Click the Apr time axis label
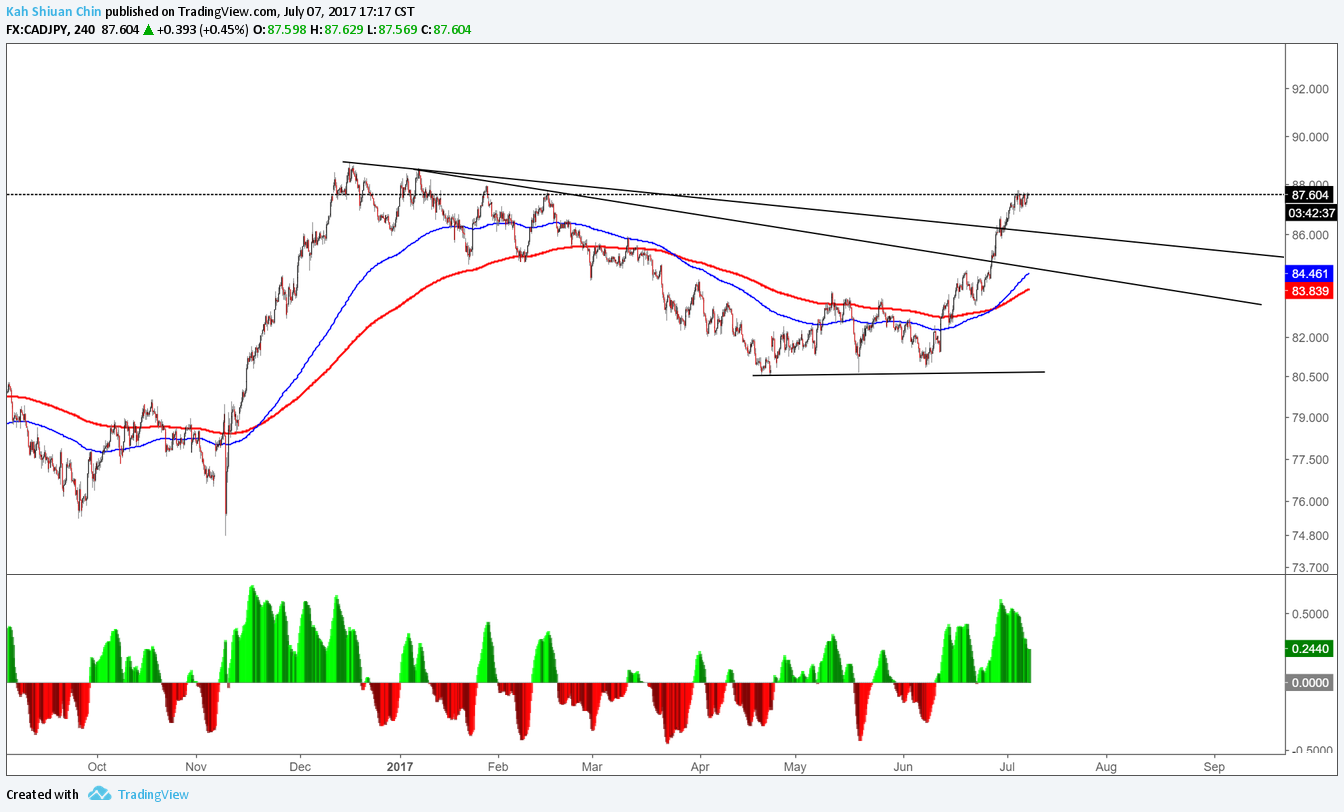This screenshot has width=1344, height=812. 698,767
